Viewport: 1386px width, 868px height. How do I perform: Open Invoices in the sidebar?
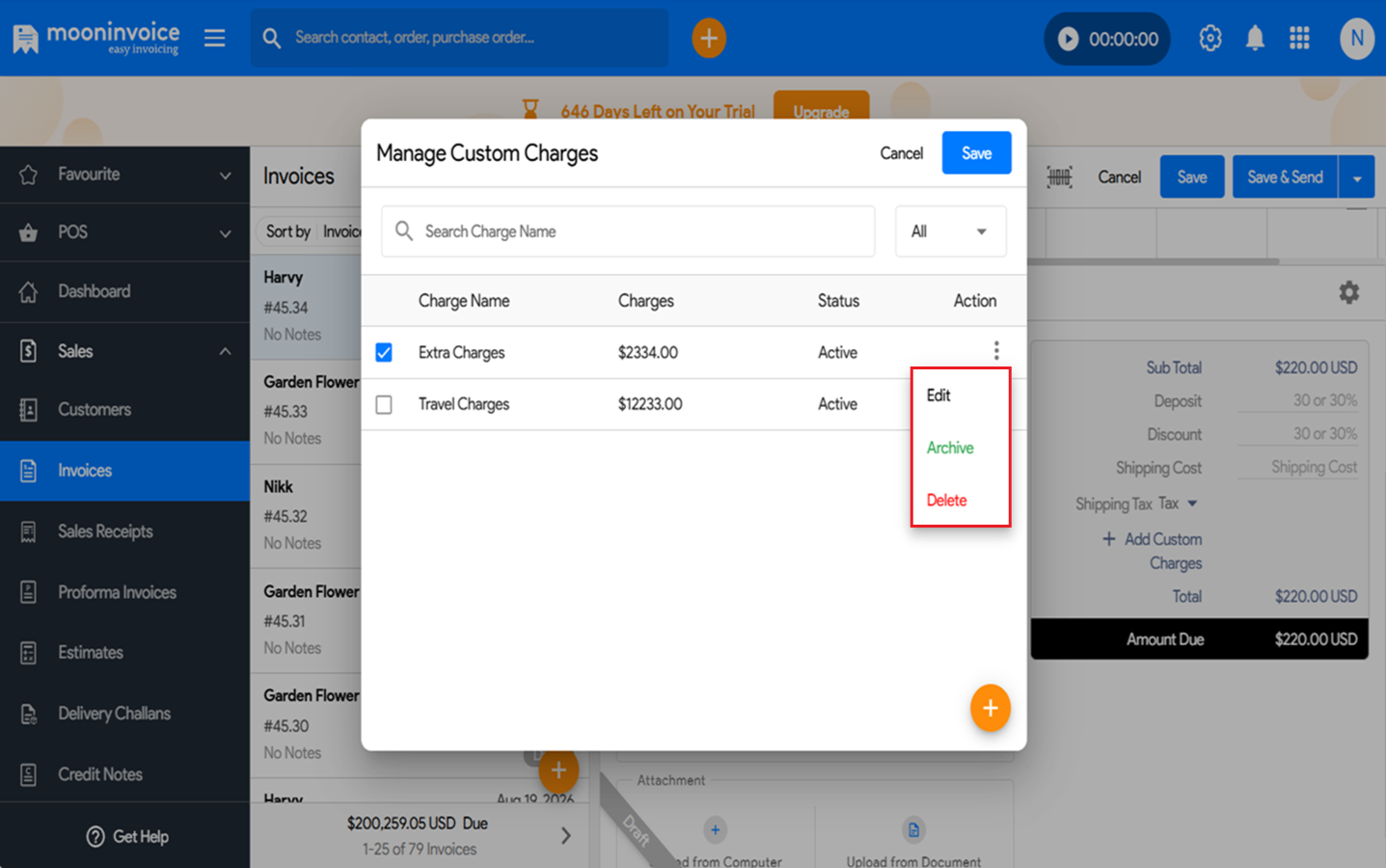click(124, 471)
